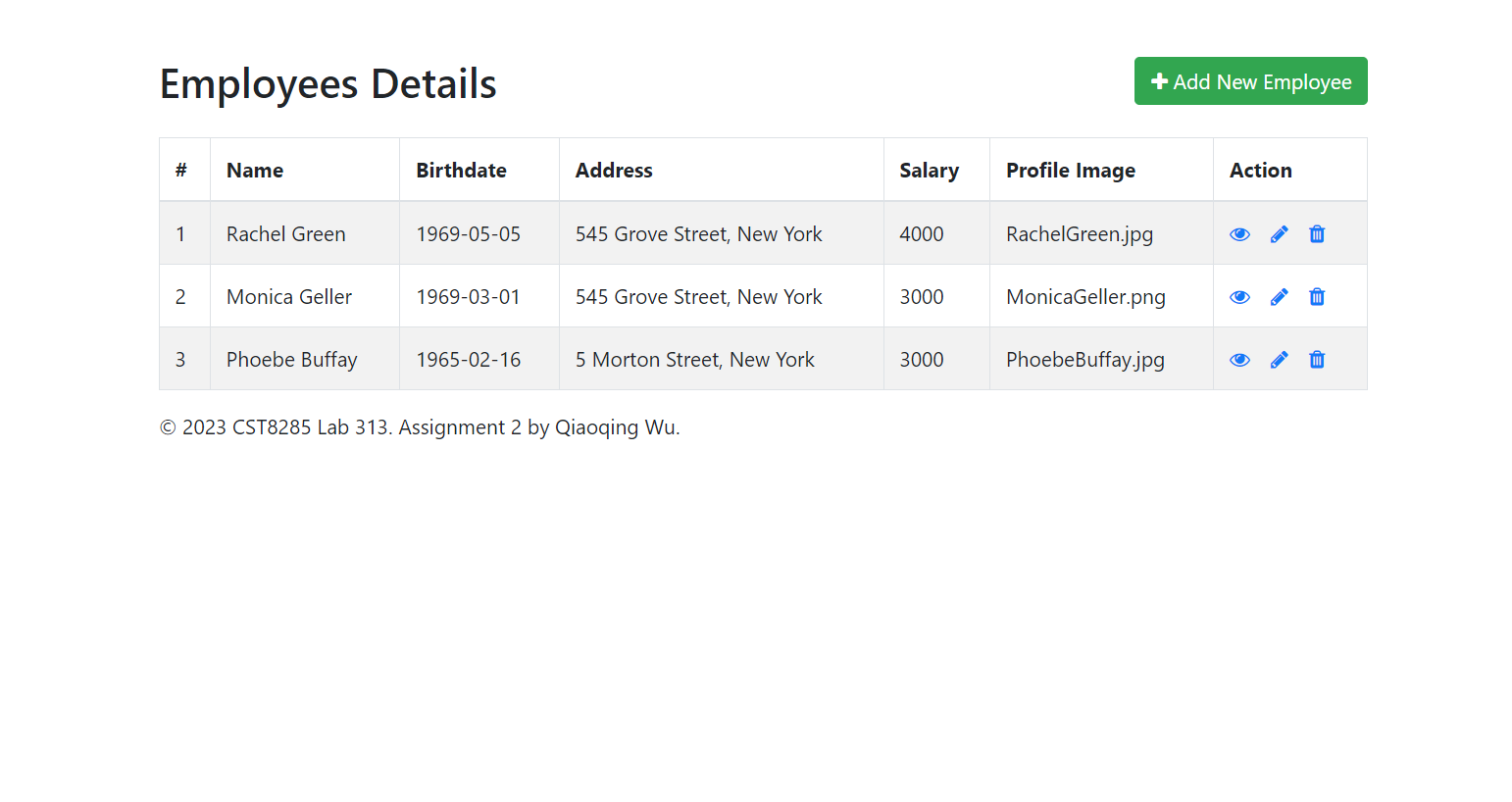The height and width of the screenshot is (802, 1512).
Task: View Phoebe Buffay's record with eye icon
Action: click(1239, 360)
